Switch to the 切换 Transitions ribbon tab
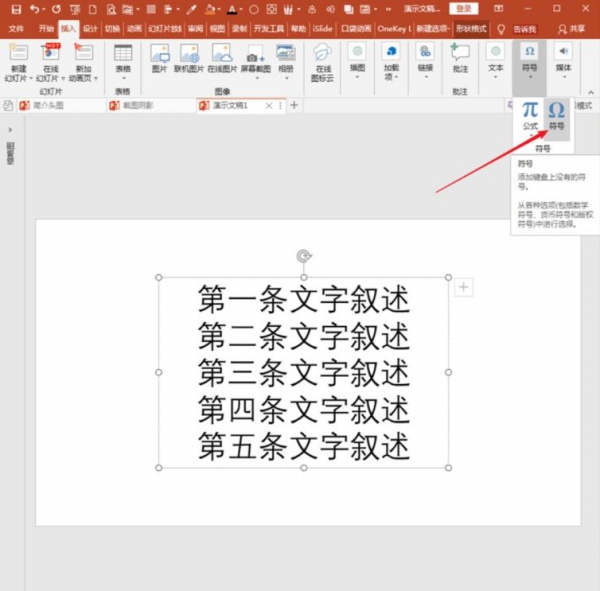The image size is (600, 591). point(112,29)
